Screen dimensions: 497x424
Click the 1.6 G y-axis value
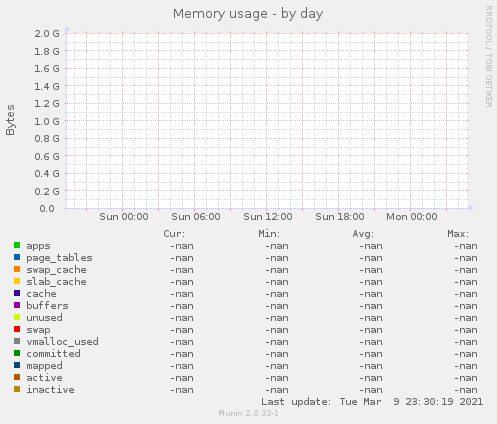tap(47, 69)
